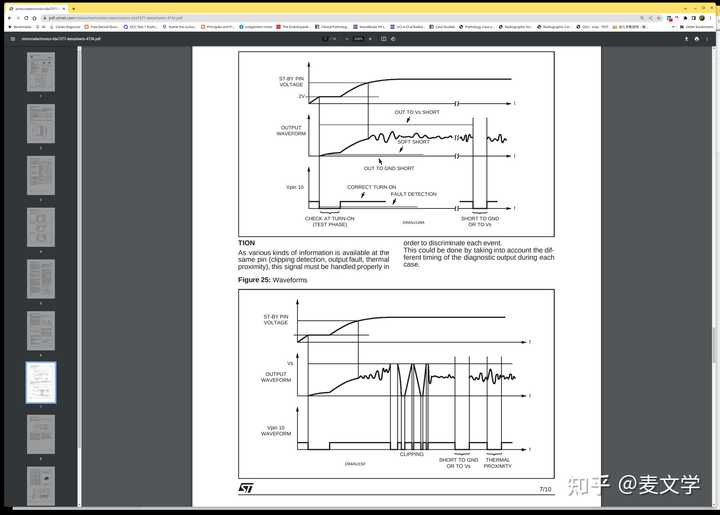Screen dimensions: 720x515
Task: Open the last visible page thumbnail
Action: (41, 486)
